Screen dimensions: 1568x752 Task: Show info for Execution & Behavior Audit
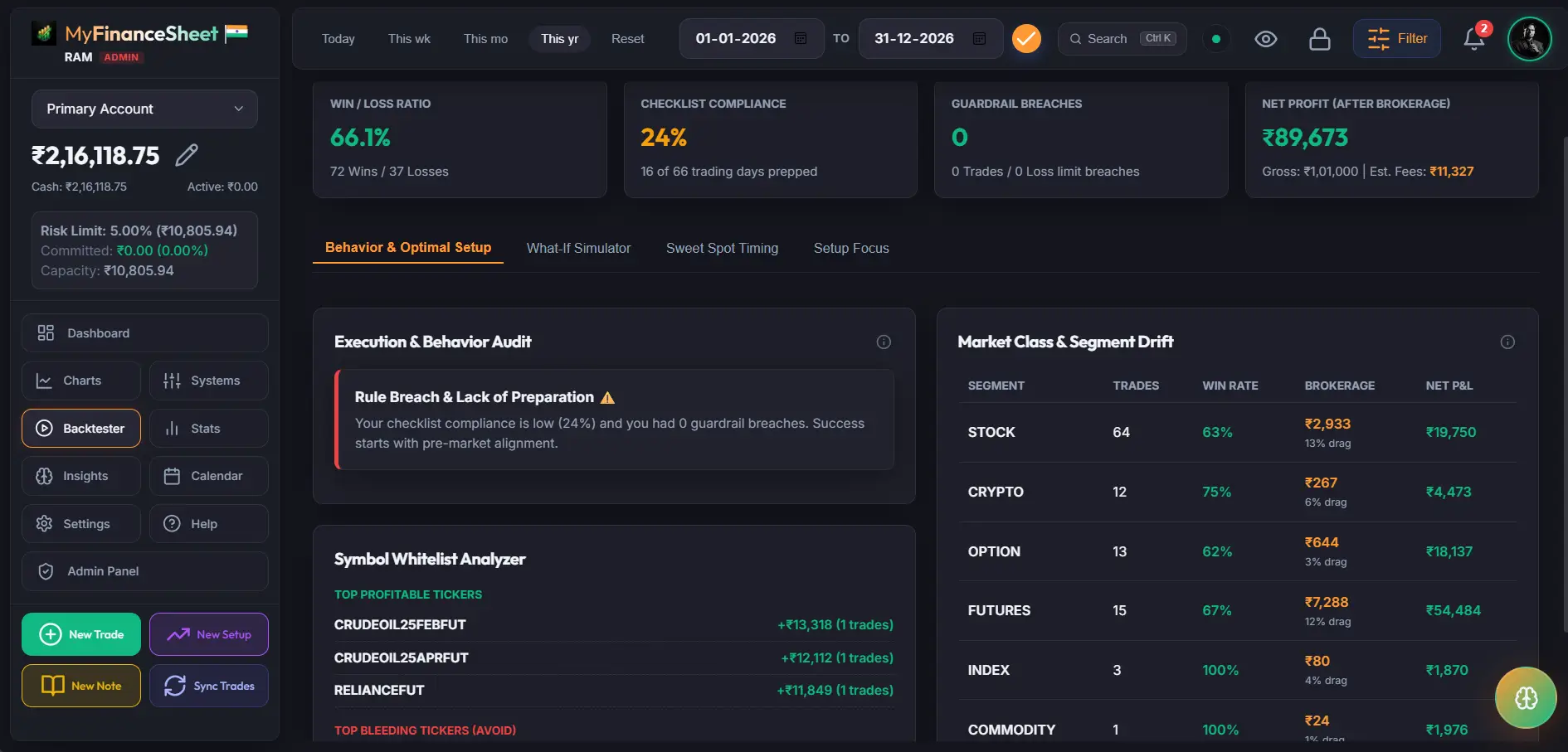tap(884, 342)
